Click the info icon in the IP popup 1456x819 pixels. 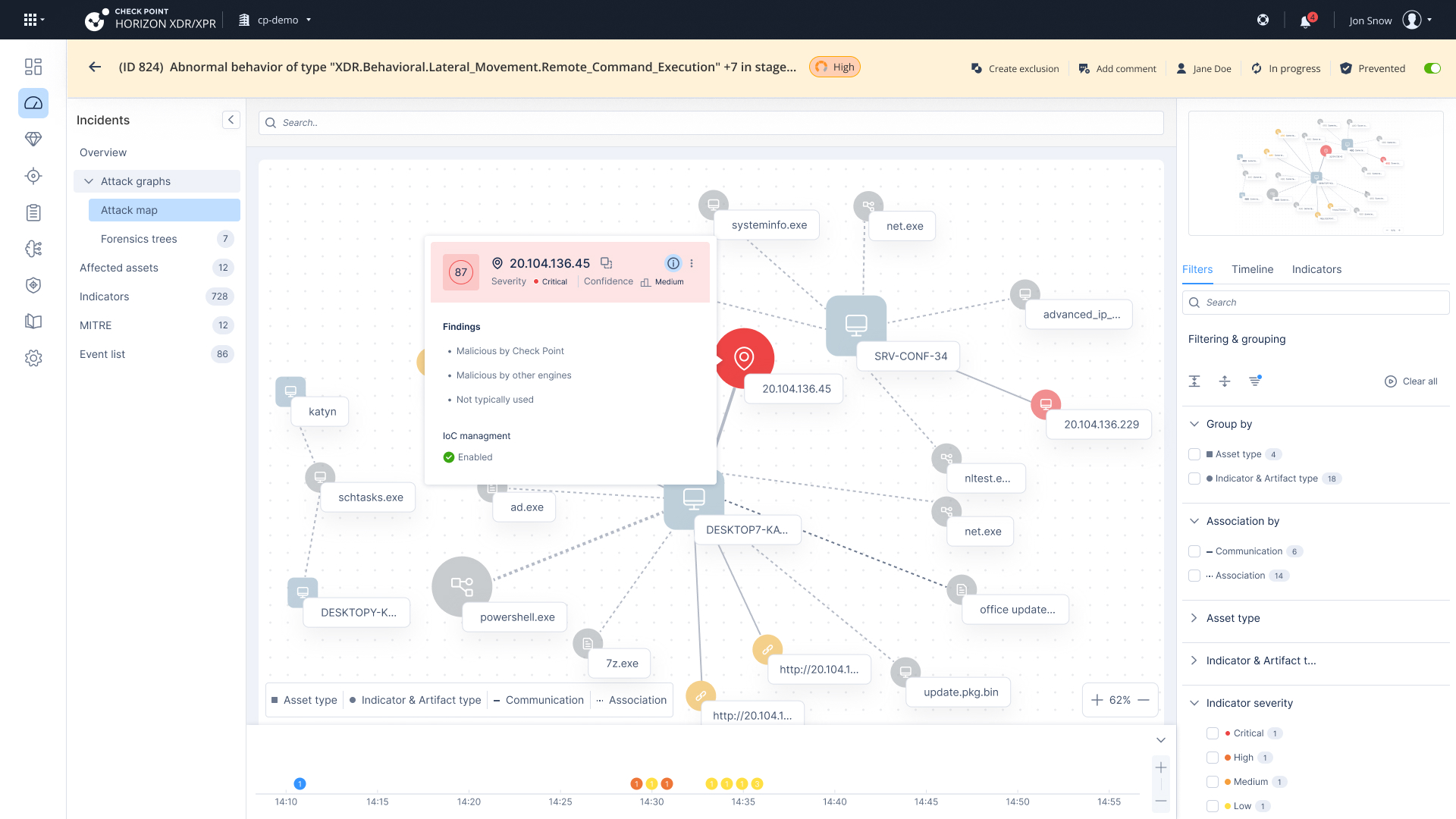tap(673, 263)
